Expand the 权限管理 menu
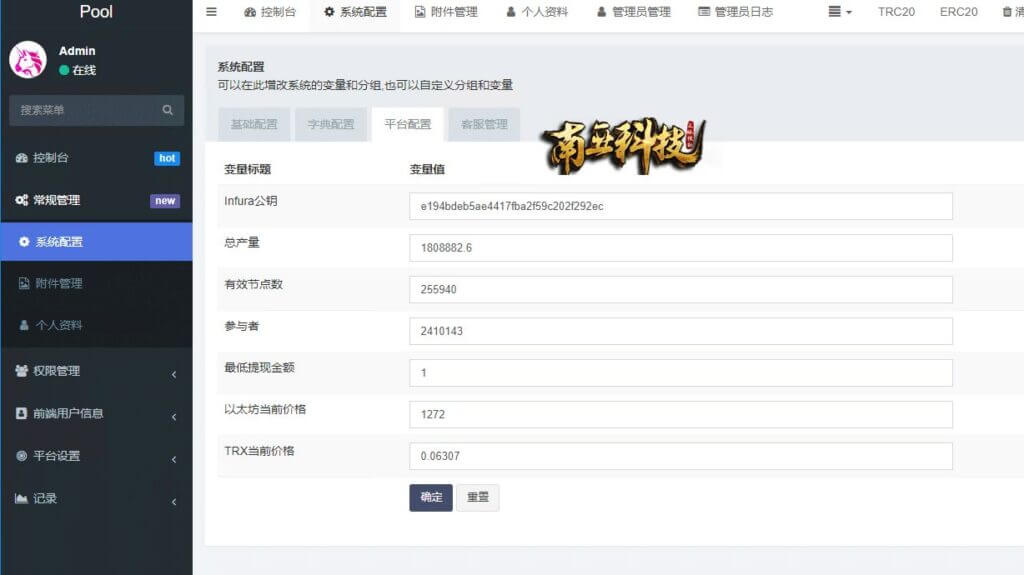1024x575 pixels. tap(97, 371)
